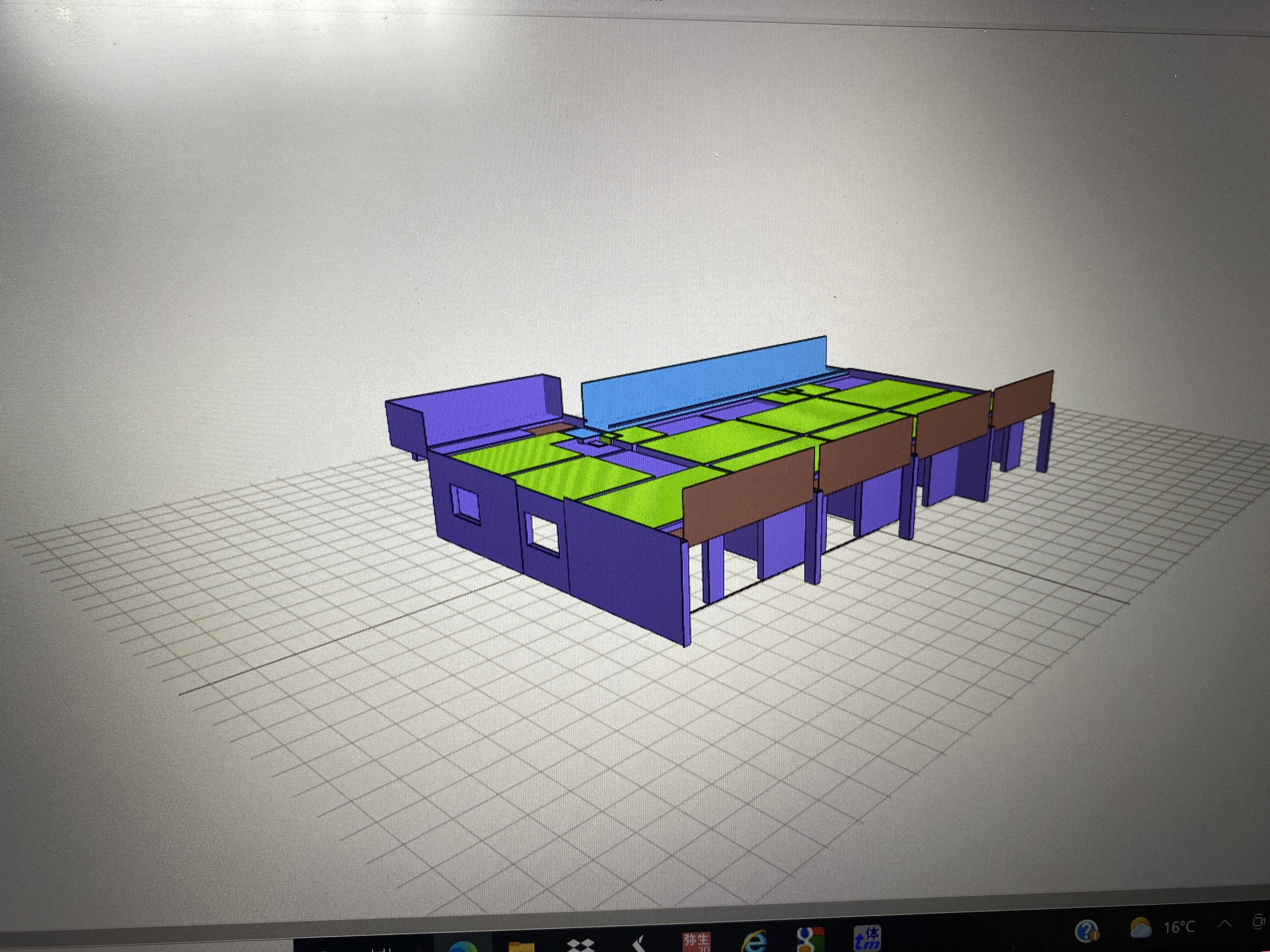Open the weather widget showing 16°C
1270x952 pixels.
(x=1163, y=927)
